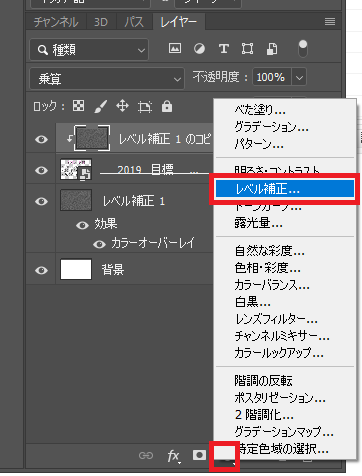Choose 階調の反転 from the menu
The width and height of the screenshot is (362, 476).
pos(285,380)
